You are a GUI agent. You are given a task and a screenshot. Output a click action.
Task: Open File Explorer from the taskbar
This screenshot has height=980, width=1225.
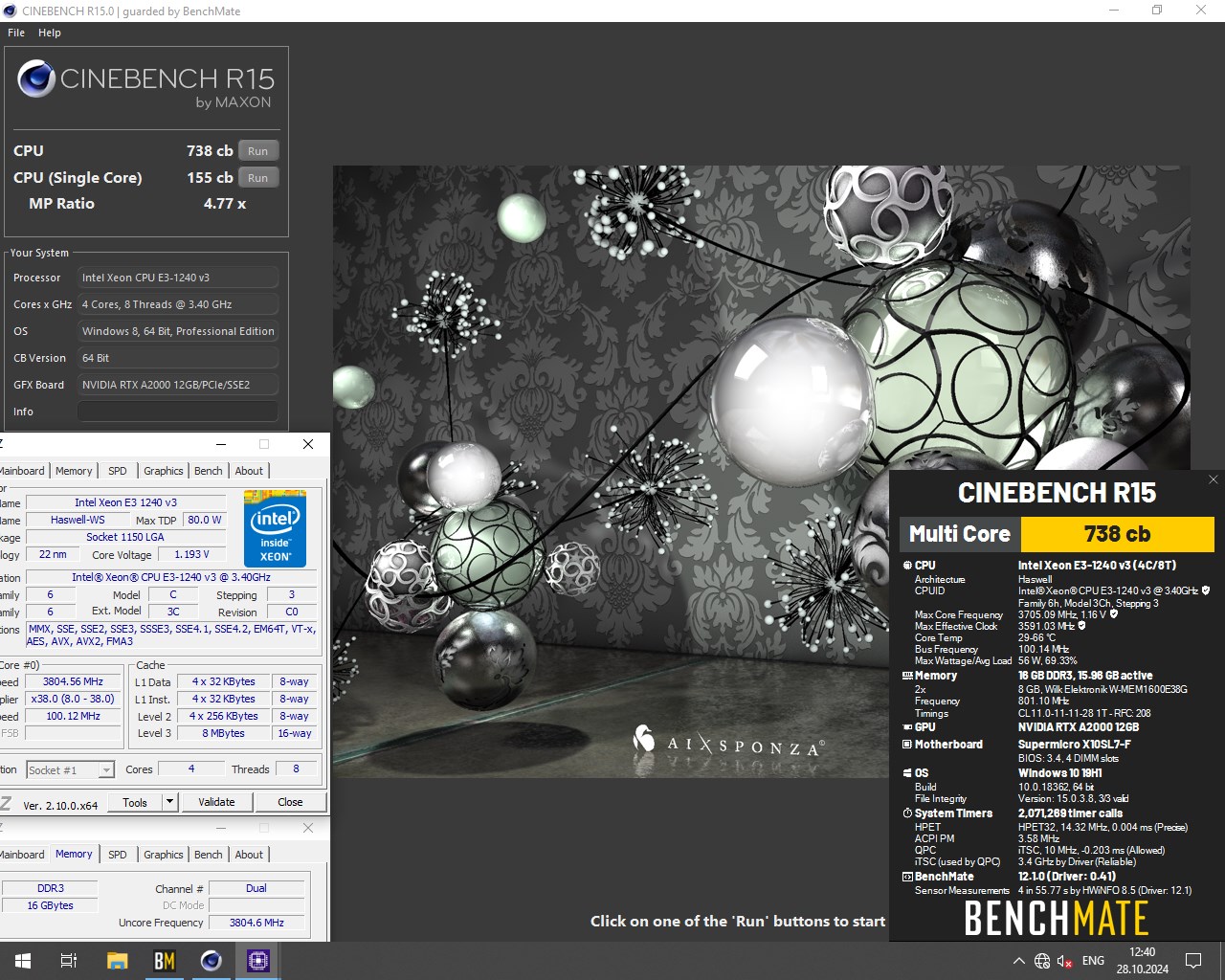click(x=117, y=961)
